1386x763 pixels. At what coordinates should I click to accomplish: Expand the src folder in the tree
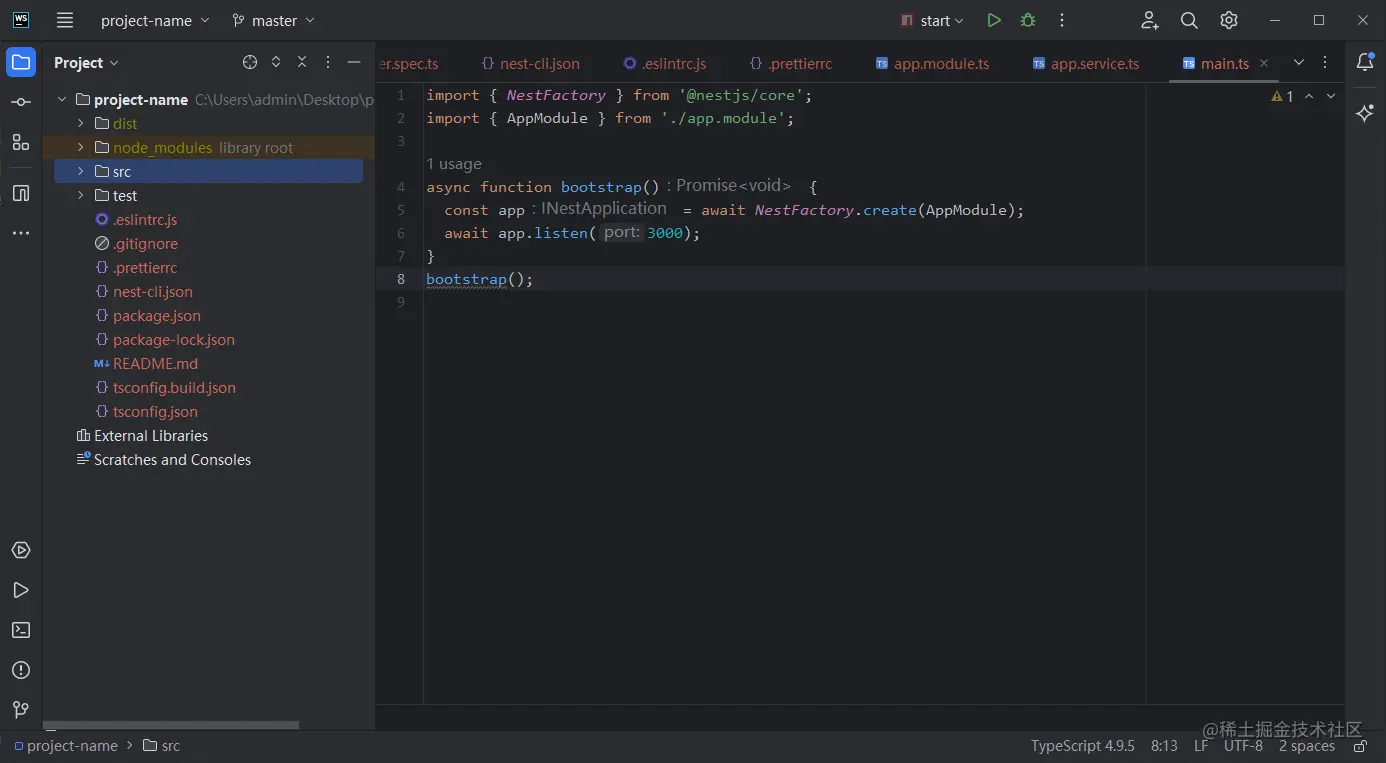[81, 172]
